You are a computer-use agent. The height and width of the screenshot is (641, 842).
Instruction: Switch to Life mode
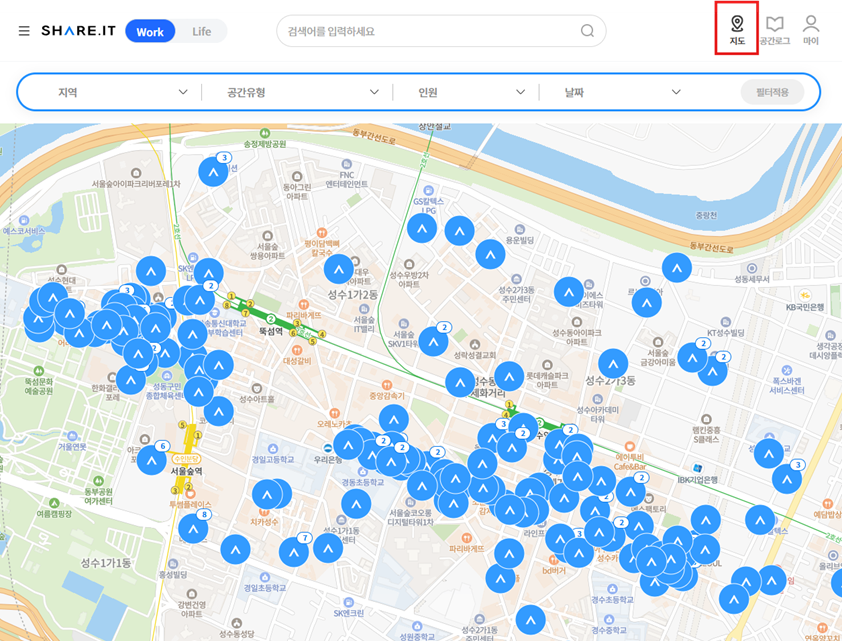(x=201, y=32)
